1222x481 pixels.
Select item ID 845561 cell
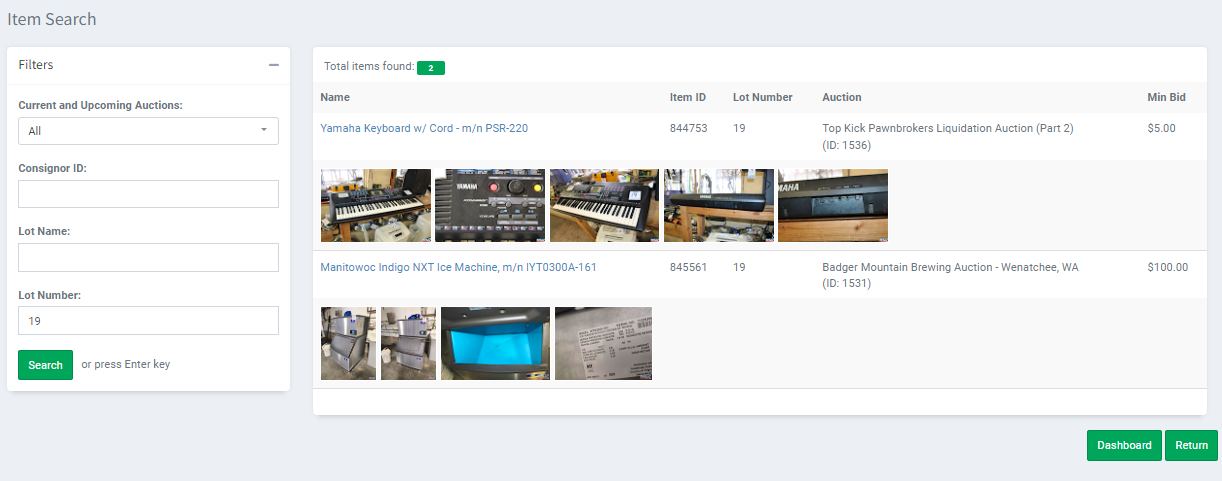(688, 267)
